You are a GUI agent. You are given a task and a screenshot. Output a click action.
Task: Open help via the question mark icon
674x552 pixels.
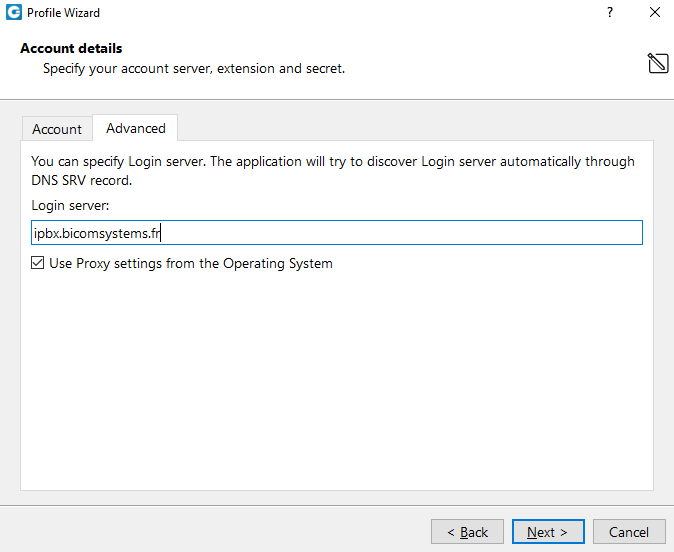(610, 12)
